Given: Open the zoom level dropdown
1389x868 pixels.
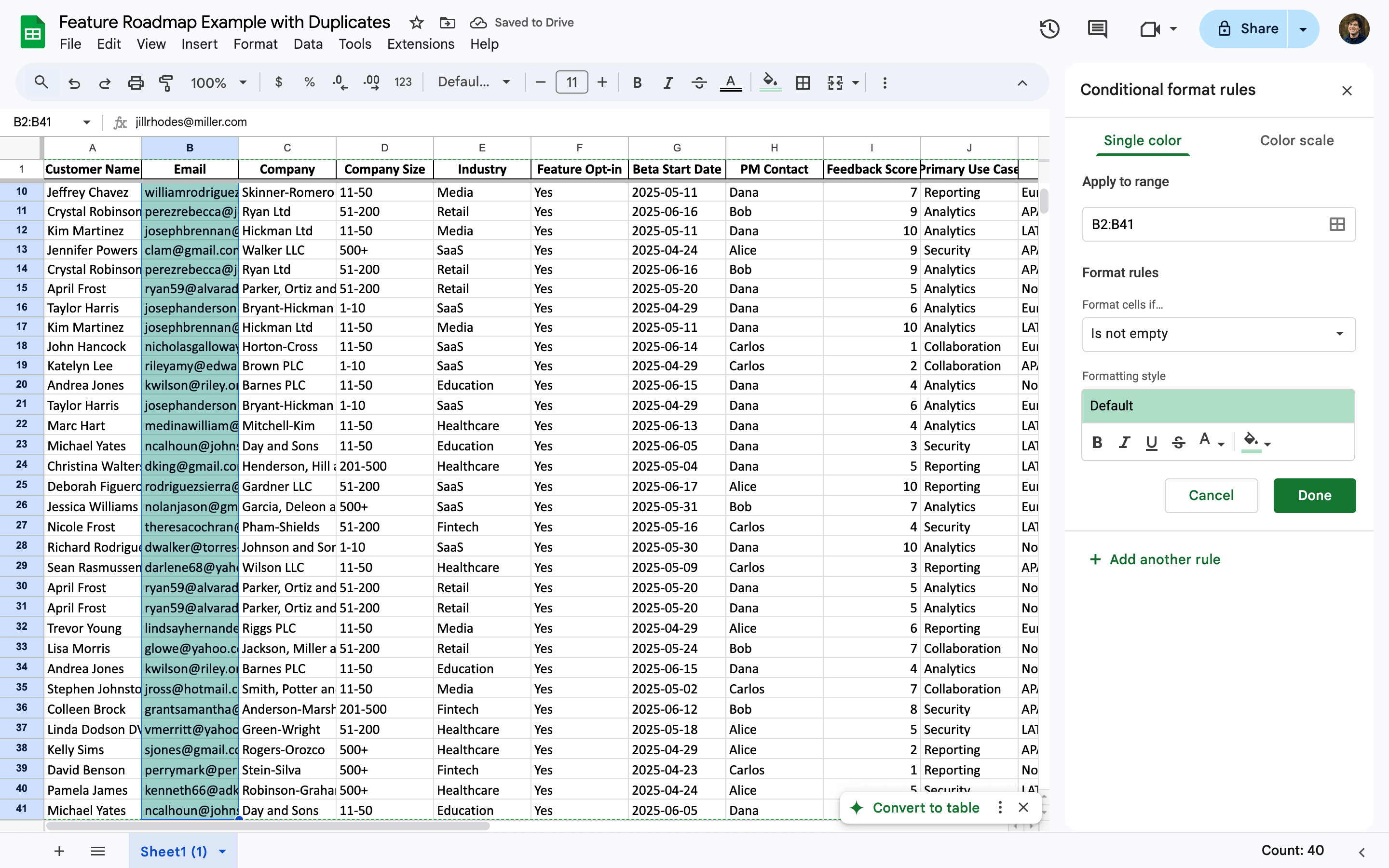Looking at the screenshot, I should [218, 82].
